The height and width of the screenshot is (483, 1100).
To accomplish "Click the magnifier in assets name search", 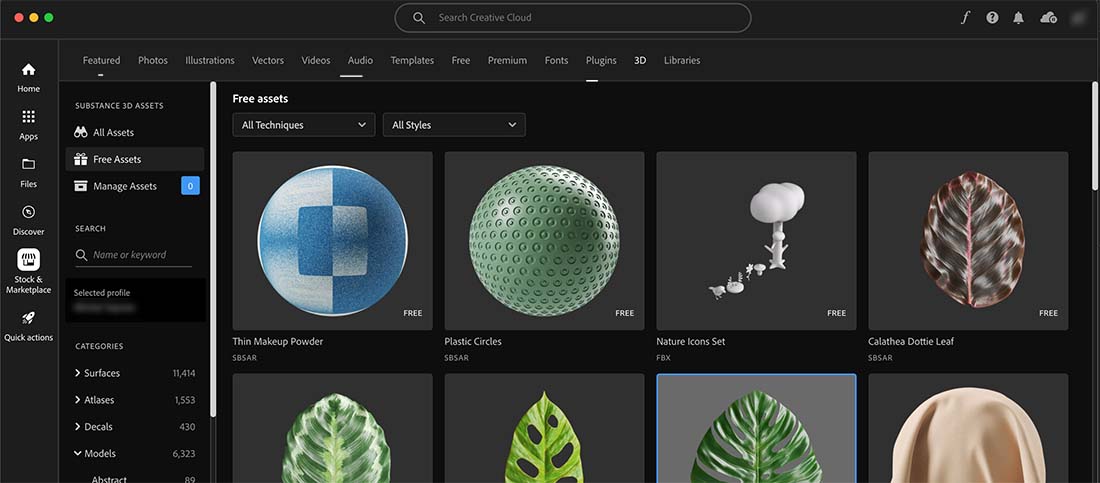I will click(82, 255).
